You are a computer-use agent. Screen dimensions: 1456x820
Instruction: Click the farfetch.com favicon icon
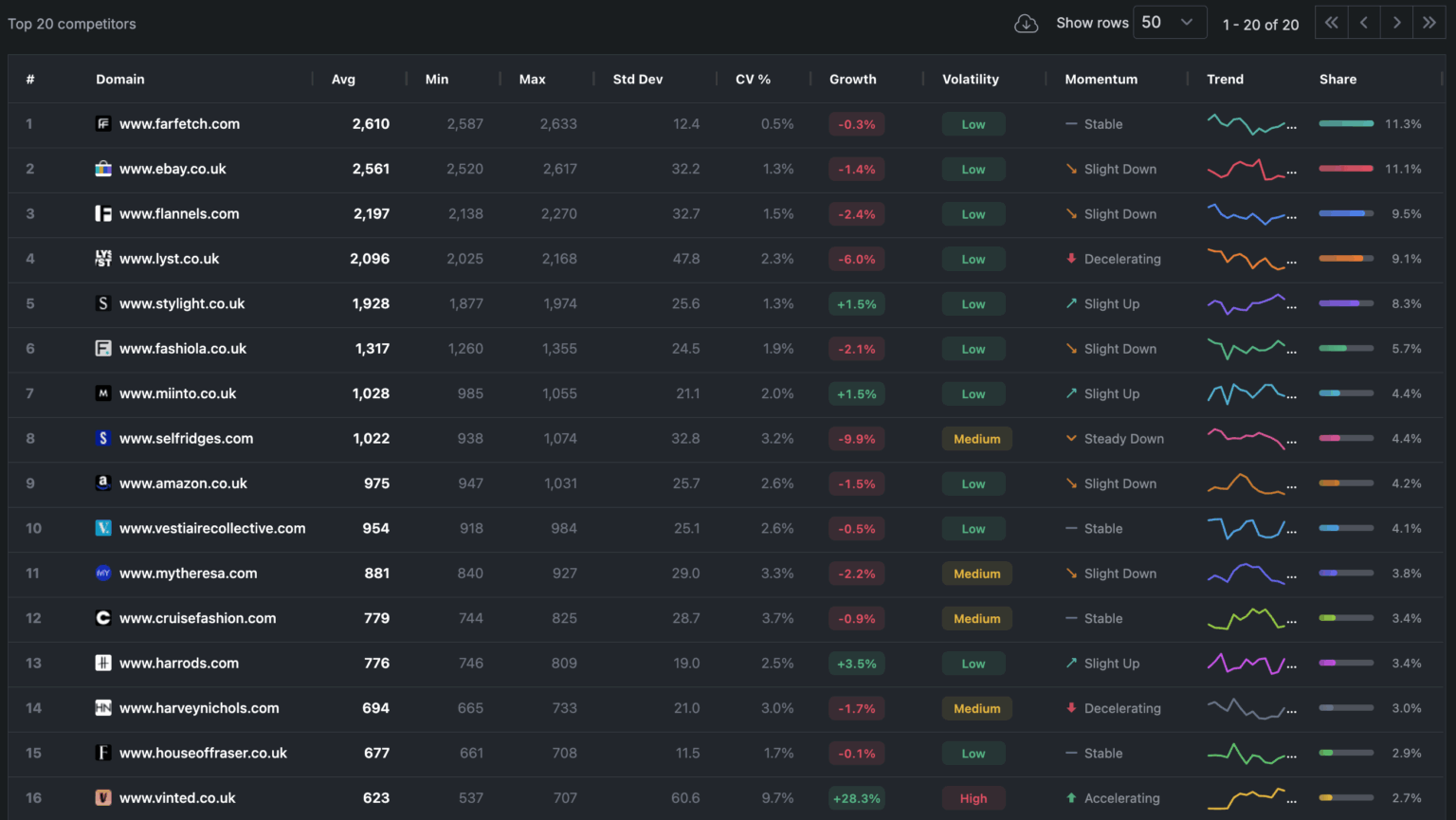[103, 124]
